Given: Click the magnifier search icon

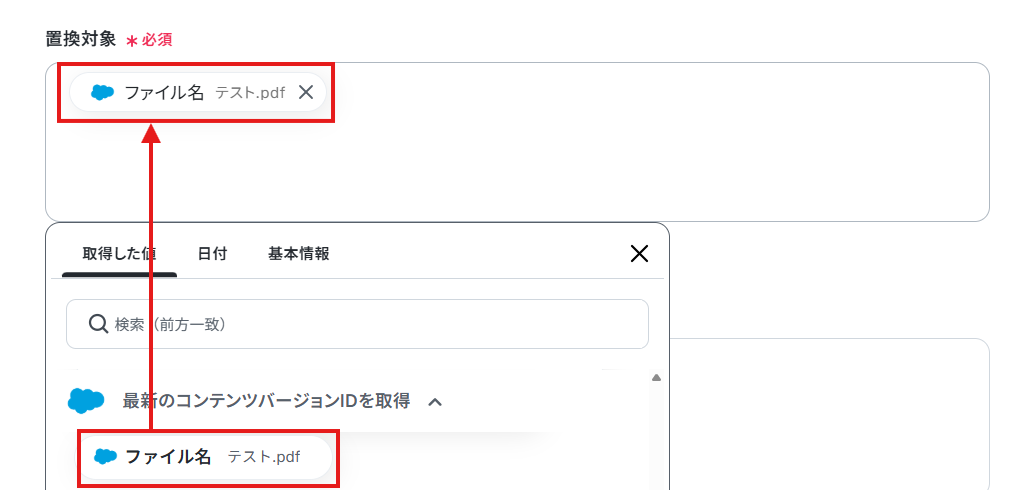Looking at the screenshot, I should click(98, 324).
